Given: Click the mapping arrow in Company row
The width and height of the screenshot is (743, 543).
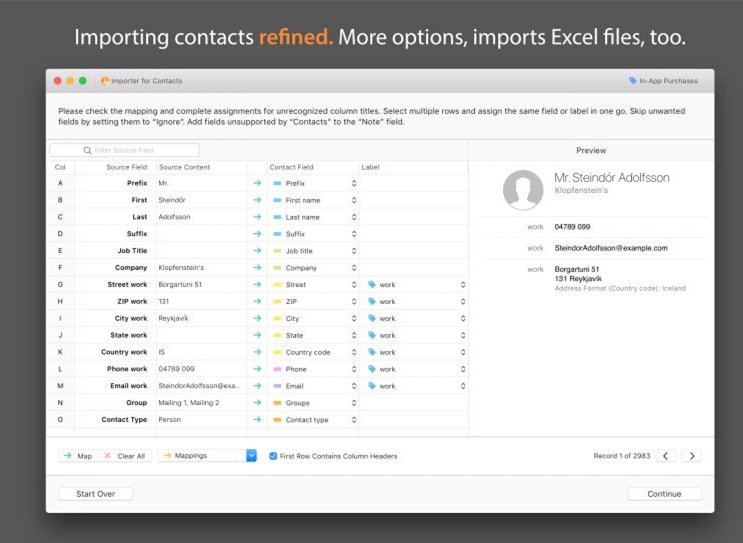Looking at the screenshot, I should (257, 267).
